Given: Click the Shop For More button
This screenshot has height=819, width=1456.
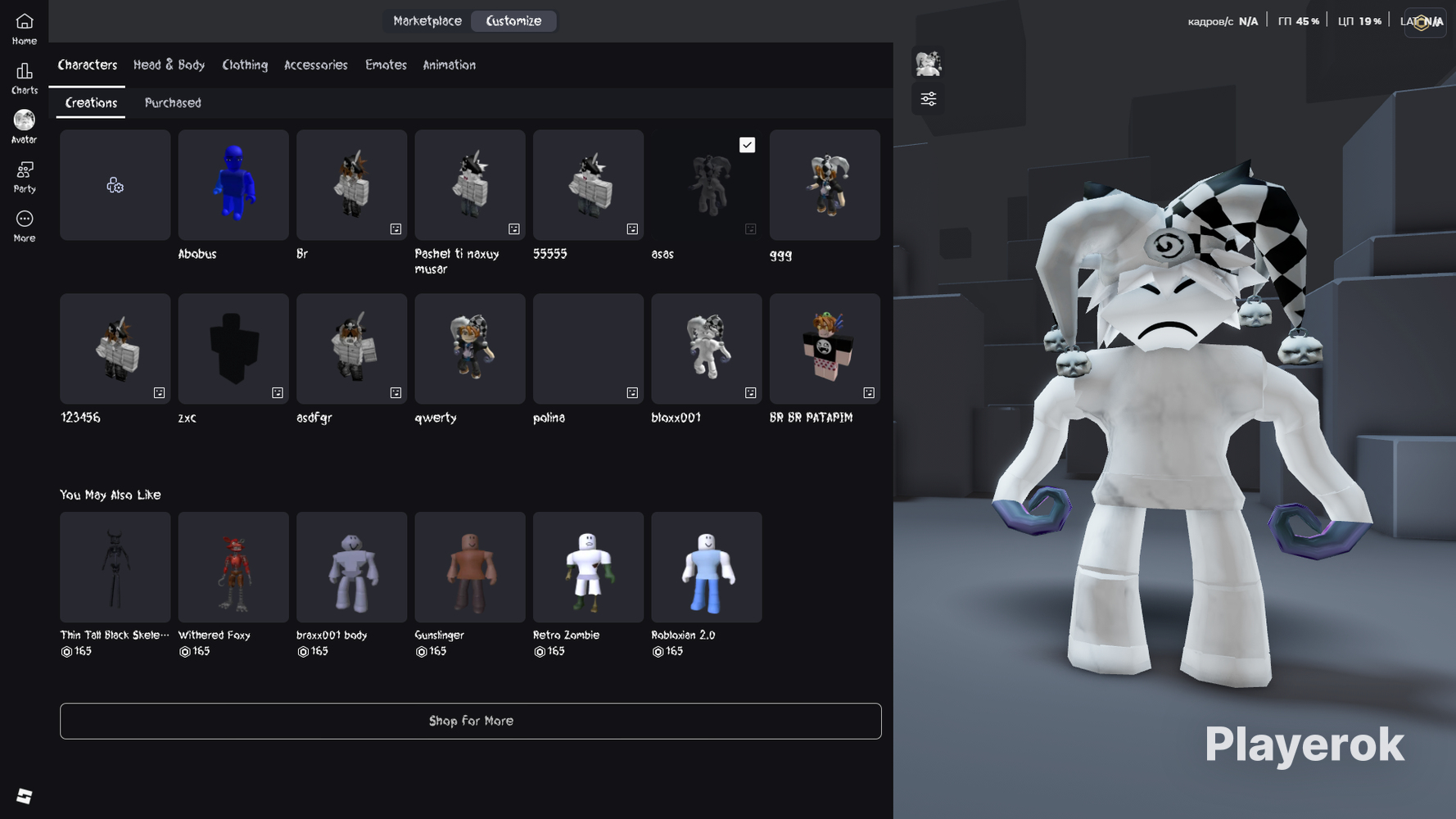Looking at the screenshot, I should point(471,721).
